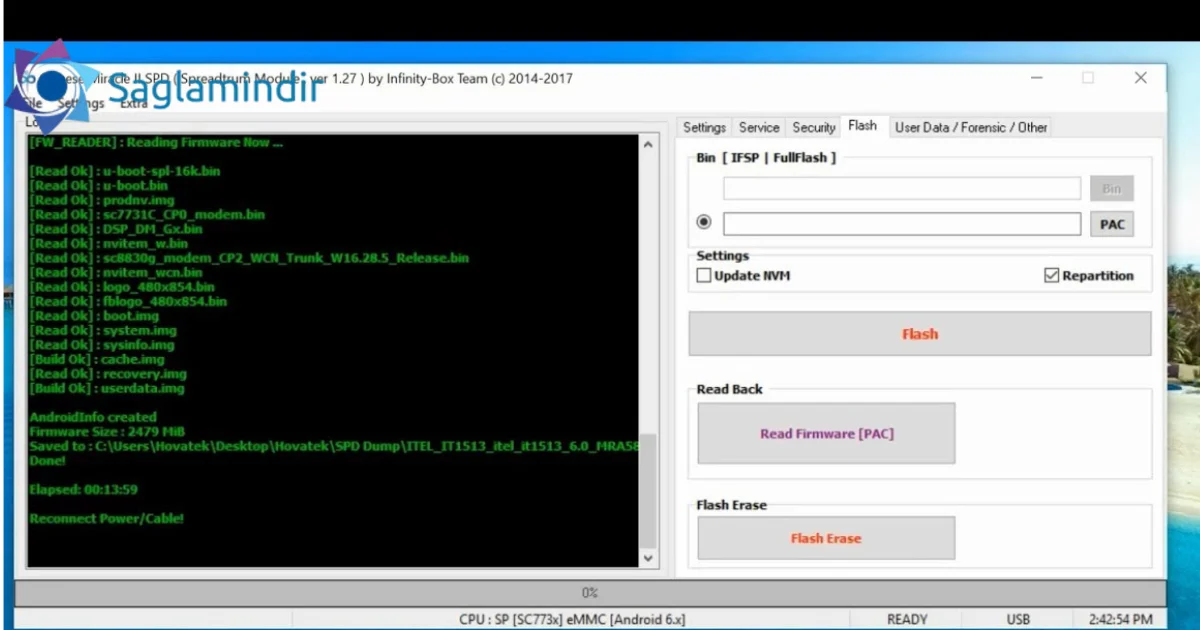The width and height of the screenshot is (1200, 630).
Task: Close the Infinity-Box window
Action: (1140, 78)
